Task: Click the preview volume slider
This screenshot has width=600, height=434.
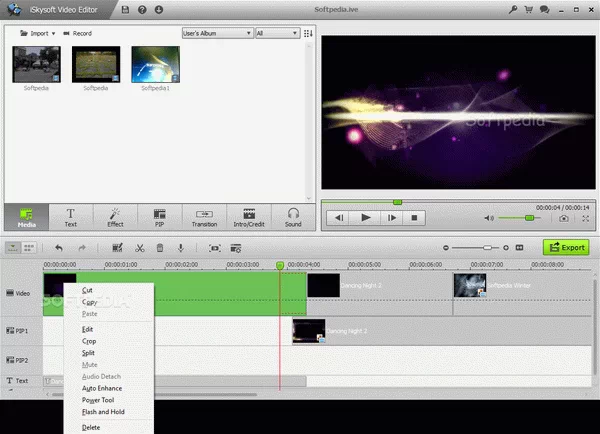Action: pyautogui.click(x=516, y=217)
